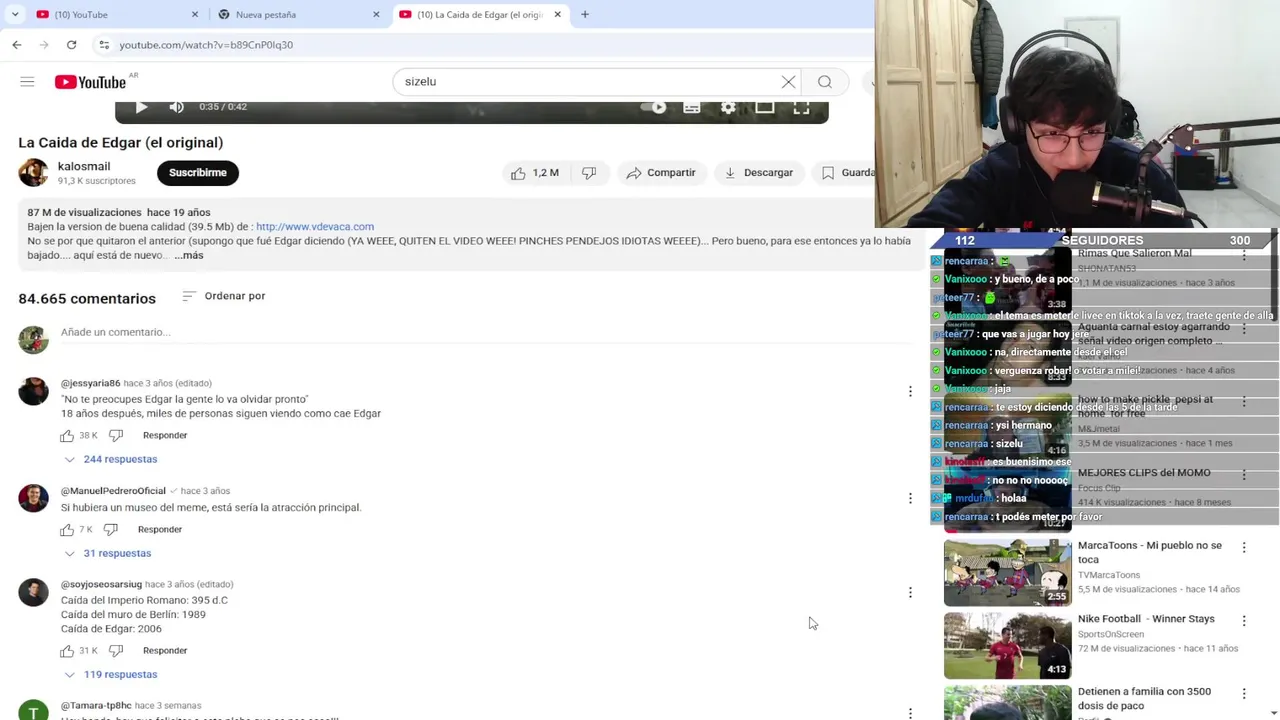This screenshot has height=720, width=1280.
Task: Click the search magnifier button
Action: 825,82
